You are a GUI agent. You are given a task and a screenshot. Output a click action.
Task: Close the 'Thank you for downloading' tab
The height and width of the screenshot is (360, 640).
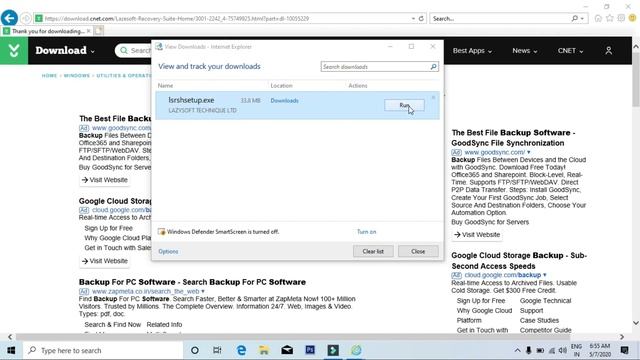[x=89, y=31]
